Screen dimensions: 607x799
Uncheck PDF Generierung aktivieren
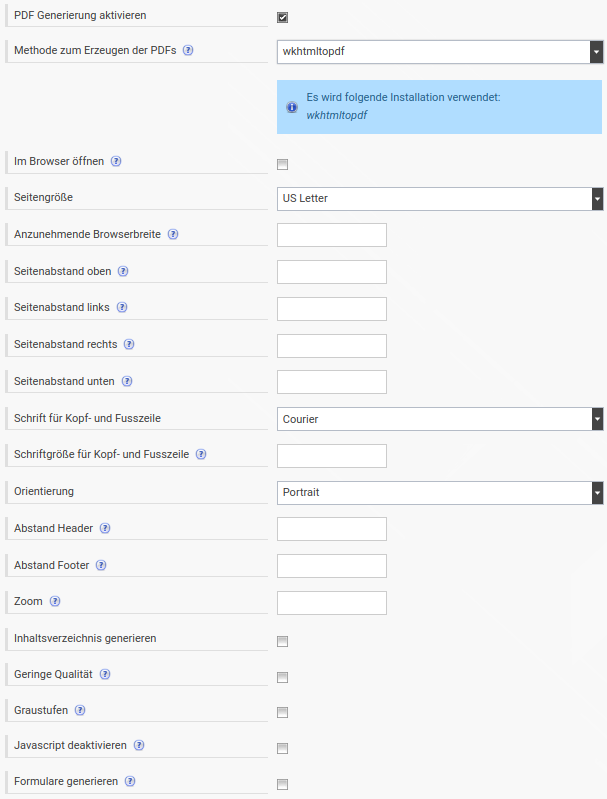[282, 17]
